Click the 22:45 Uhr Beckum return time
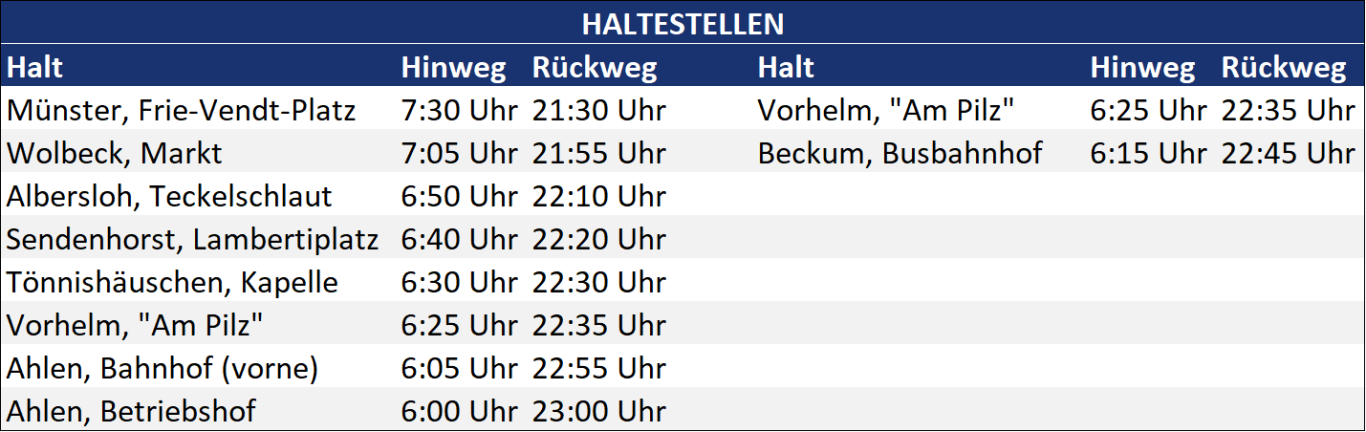Screen dimensions: 1366x432 1288,153
